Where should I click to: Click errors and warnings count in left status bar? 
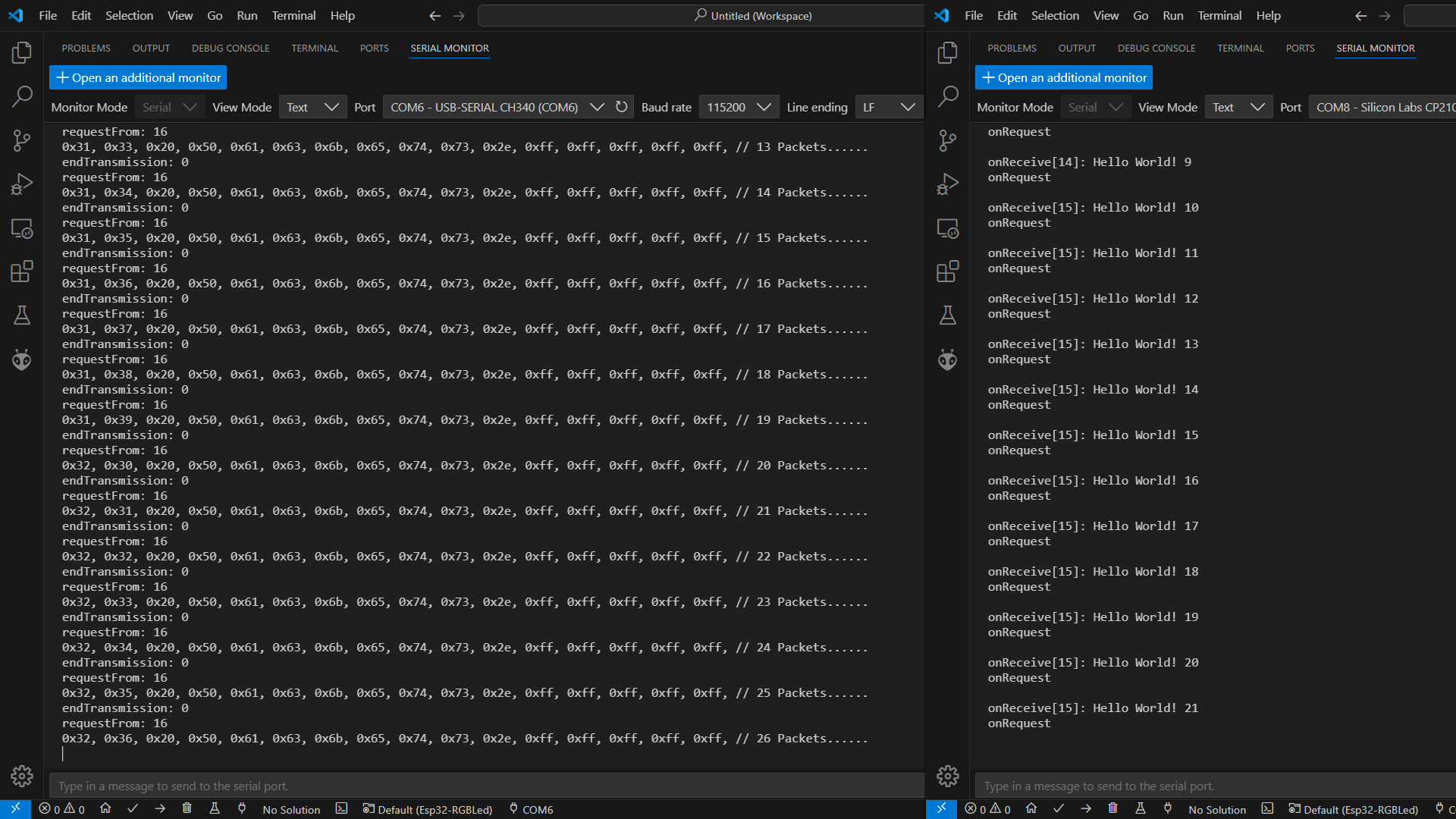62,809
